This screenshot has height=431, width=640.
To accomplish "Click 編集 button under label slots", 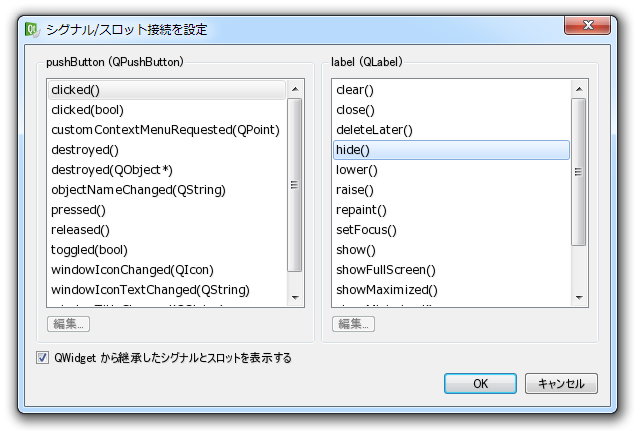I will click(353, 324).
